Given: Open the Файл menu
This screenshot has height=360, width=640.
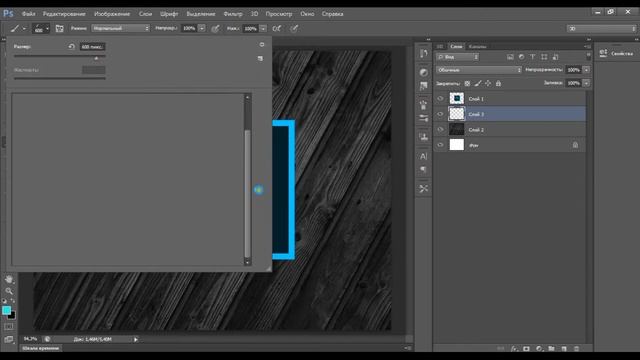Looking at the screenshot, I should point(29,14).
